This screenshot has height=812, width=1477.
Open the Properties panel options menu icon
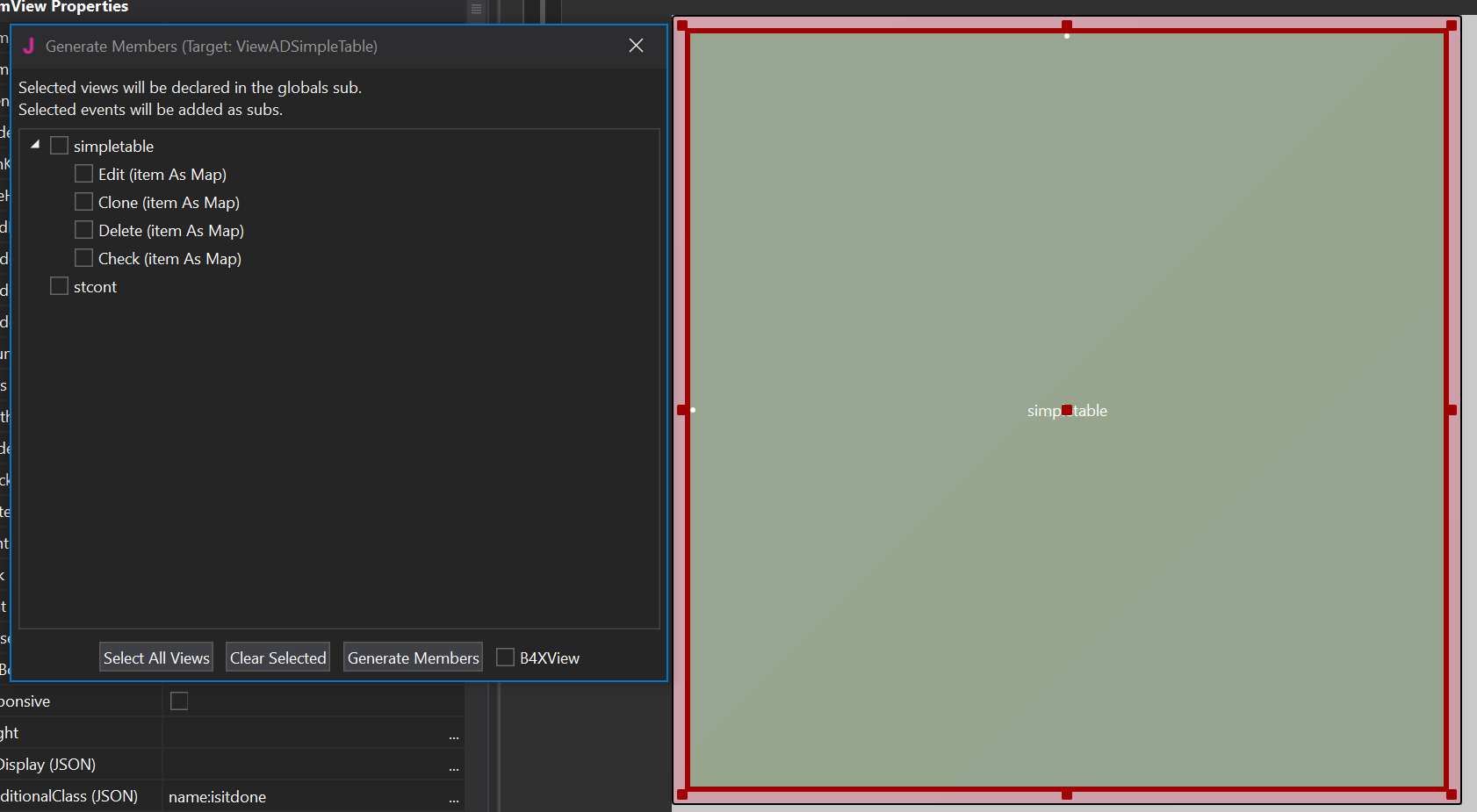click(x=477, y=9)
